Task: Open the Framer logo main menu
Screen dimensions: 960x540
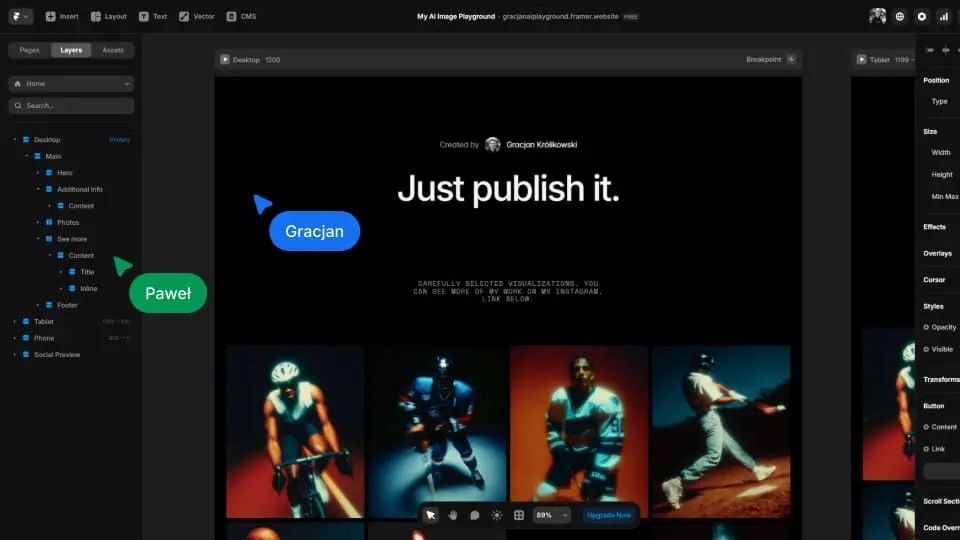Action: tap(20, 17)
